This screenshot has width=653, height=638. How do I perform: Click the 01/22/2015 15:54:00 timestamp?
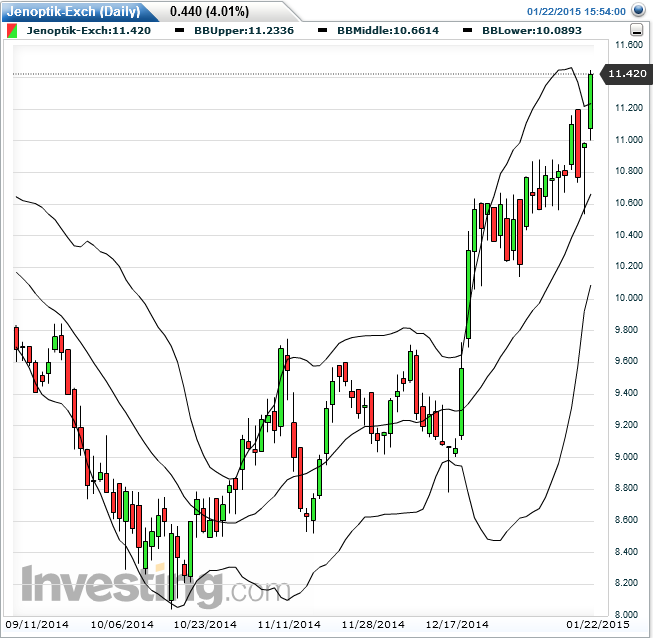[x=576, y=12]
